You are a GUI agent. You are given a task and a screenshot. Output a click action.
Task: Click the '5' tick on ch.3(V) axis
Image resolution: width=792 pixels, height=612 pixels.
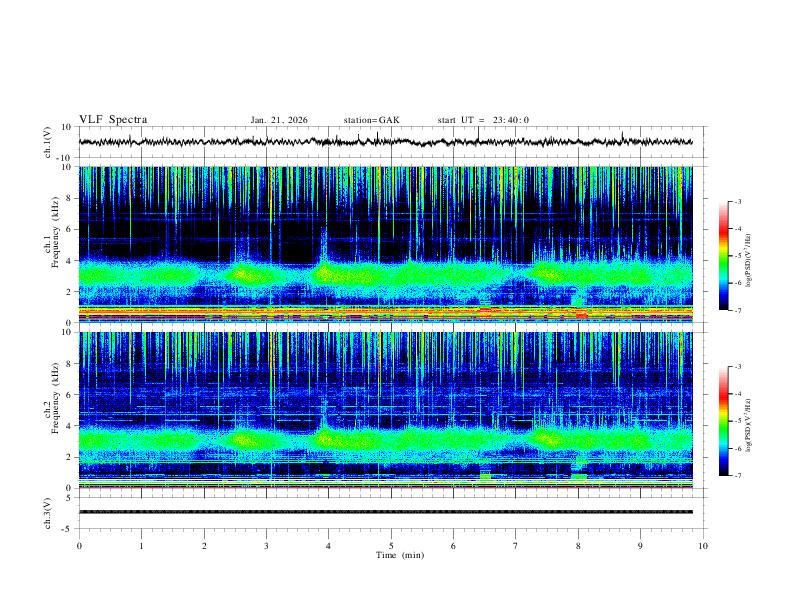(x=69, y=498)
